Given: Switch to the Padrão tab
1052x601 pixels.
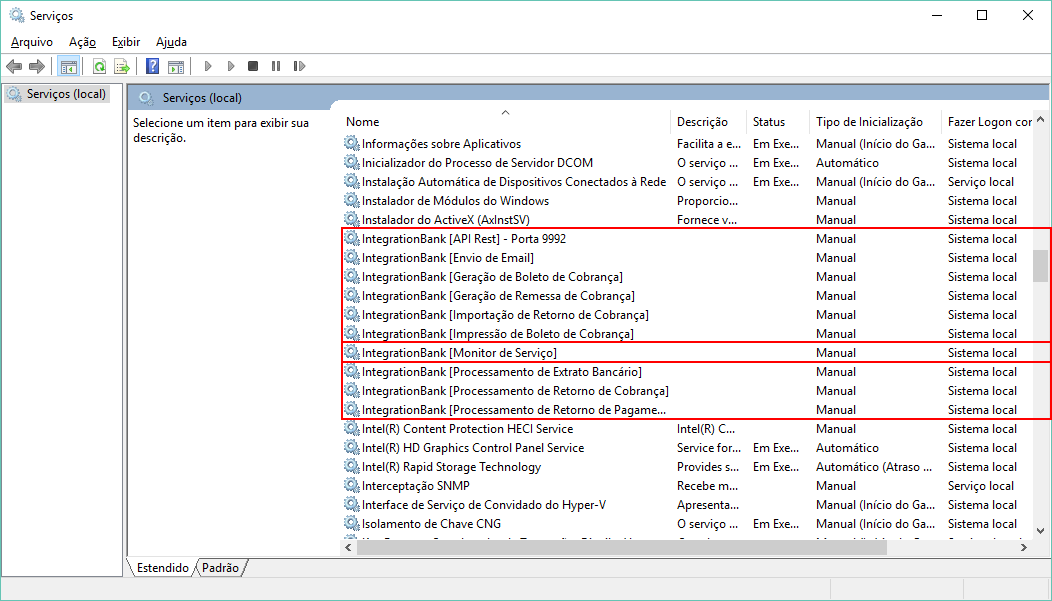Looking at the screenshot, I should 220,567.
